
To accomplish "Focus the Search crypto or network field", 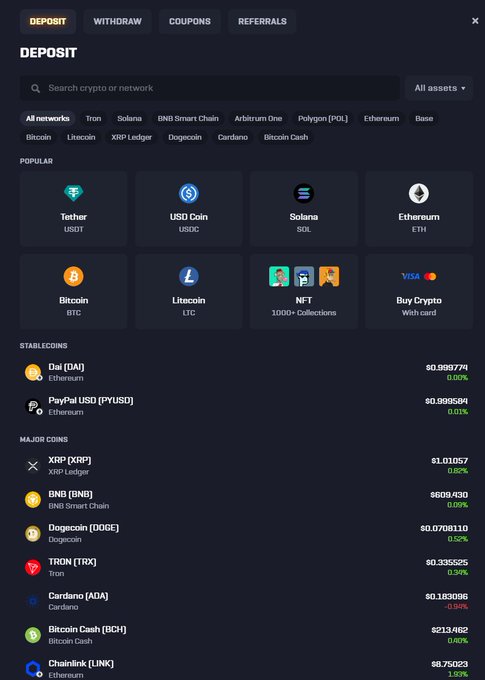I will tap(210, 88).
